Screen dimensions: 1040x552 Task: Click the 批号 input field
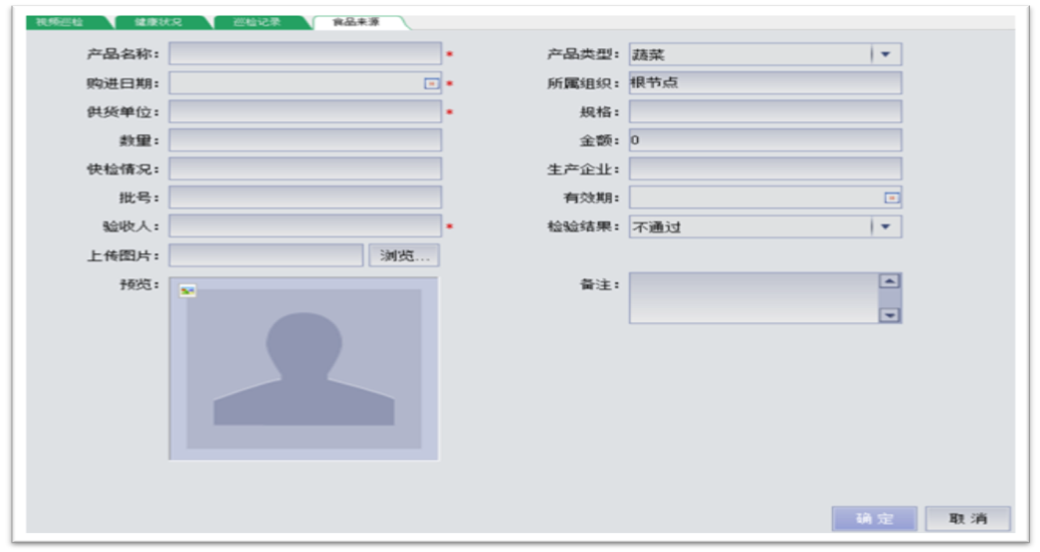305,197
